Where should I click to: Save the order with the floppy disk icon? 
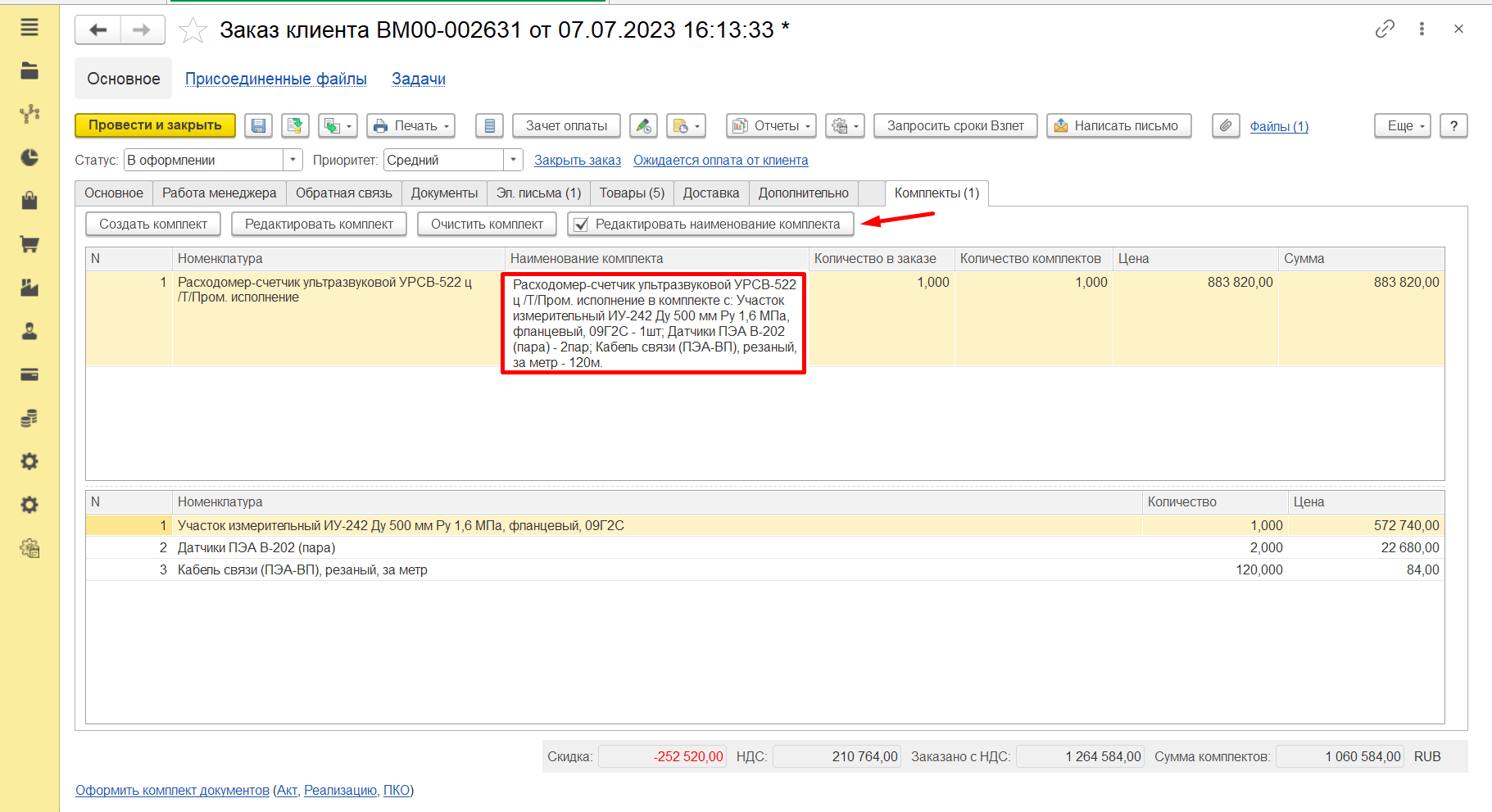click(258, 125)
